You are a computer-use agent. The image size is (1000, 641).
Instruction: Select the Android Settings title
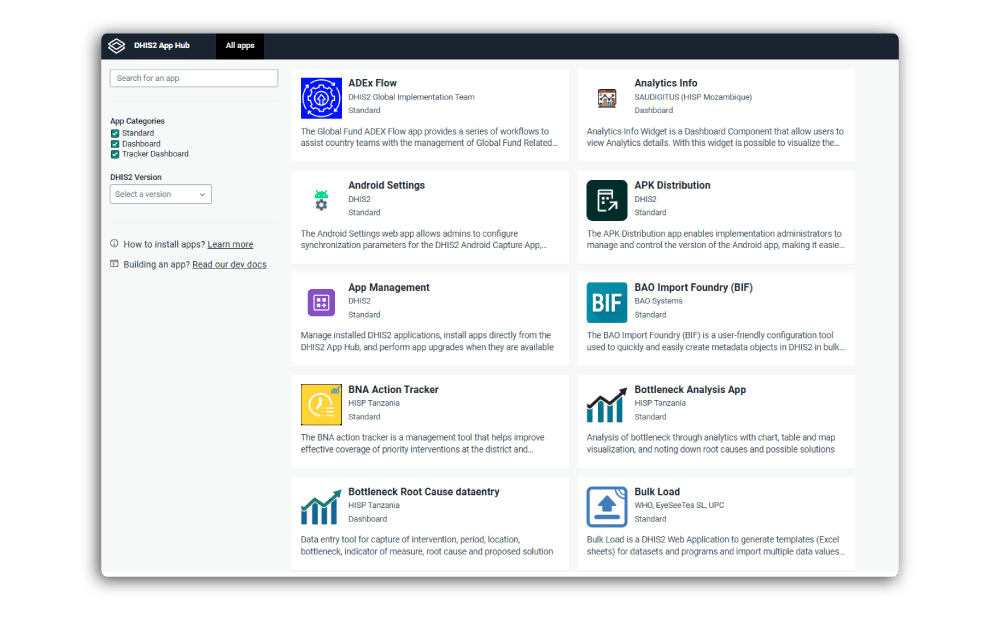(x=386, y=185)
